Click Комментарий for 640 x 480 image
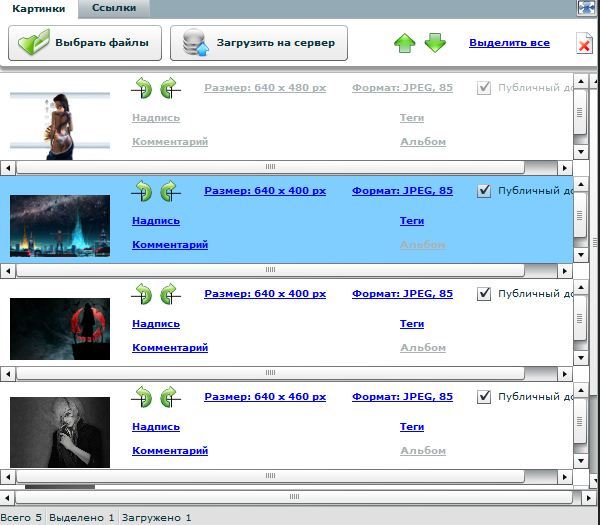 point(170,142)
